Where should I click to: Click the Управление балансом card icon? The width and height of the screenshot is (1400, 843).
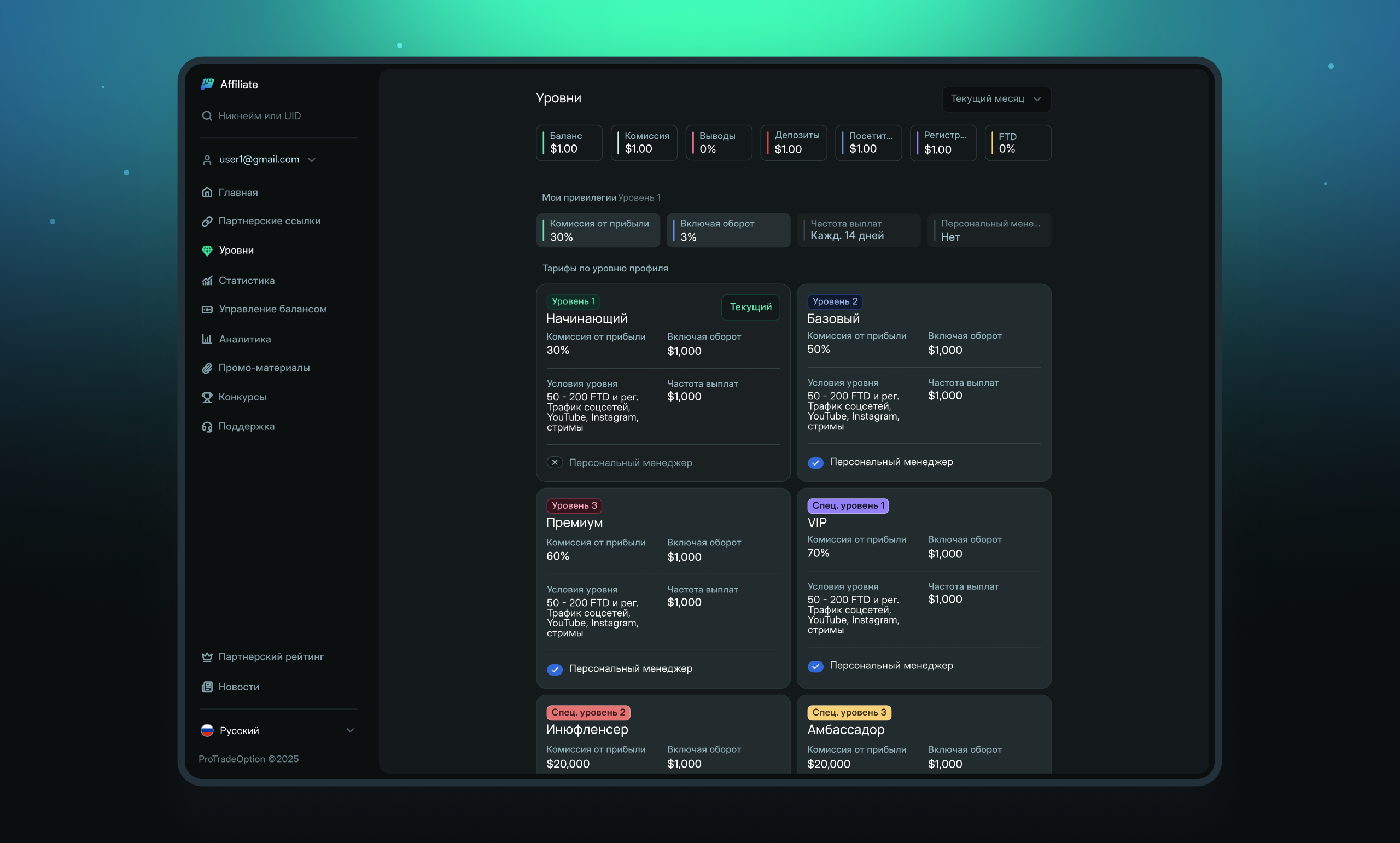(207, 309)
